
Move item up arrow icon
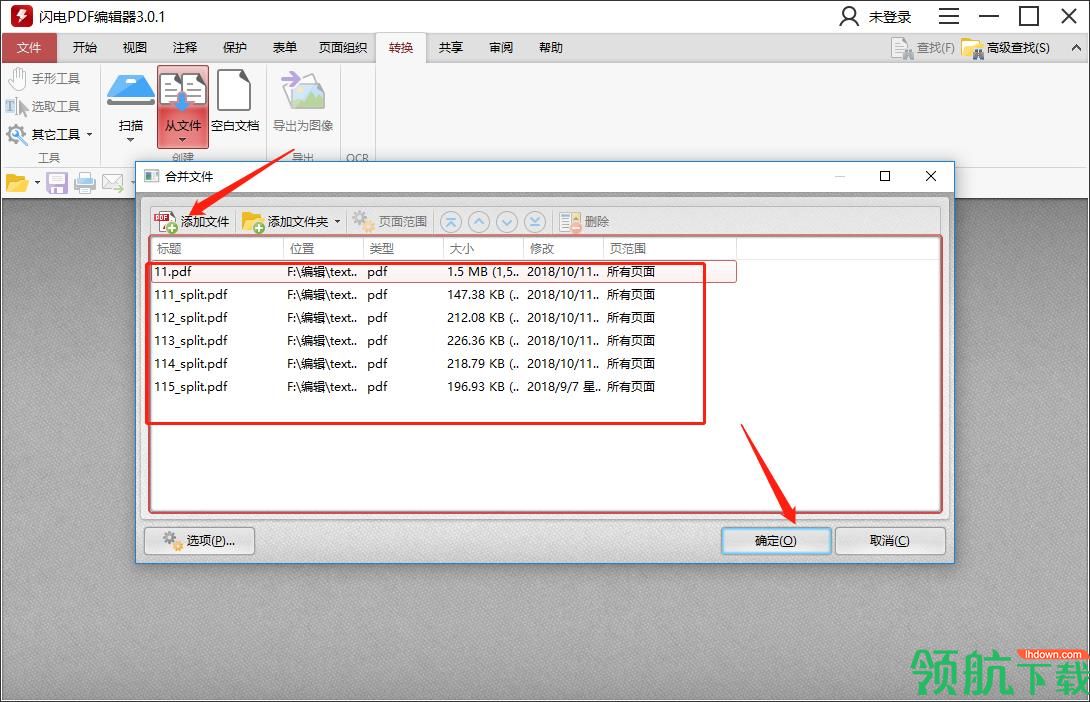point(478,222)
